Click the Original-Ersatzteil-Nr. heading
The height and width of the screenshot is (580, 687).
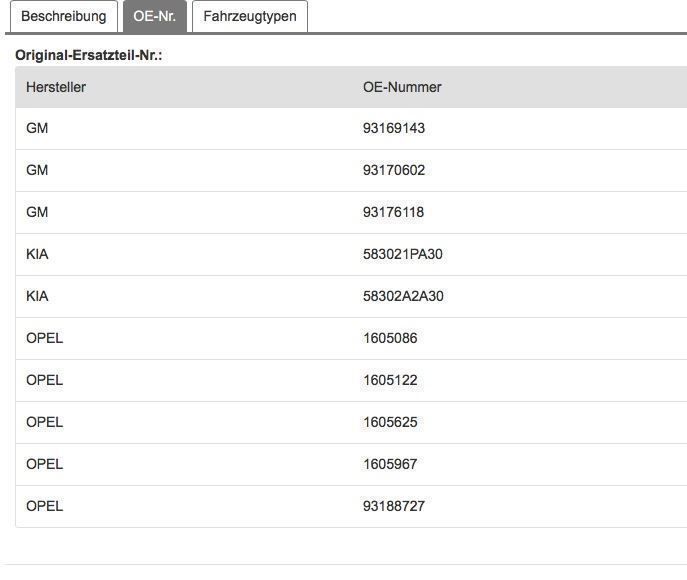pyautogui.click(x=89, y=56)
